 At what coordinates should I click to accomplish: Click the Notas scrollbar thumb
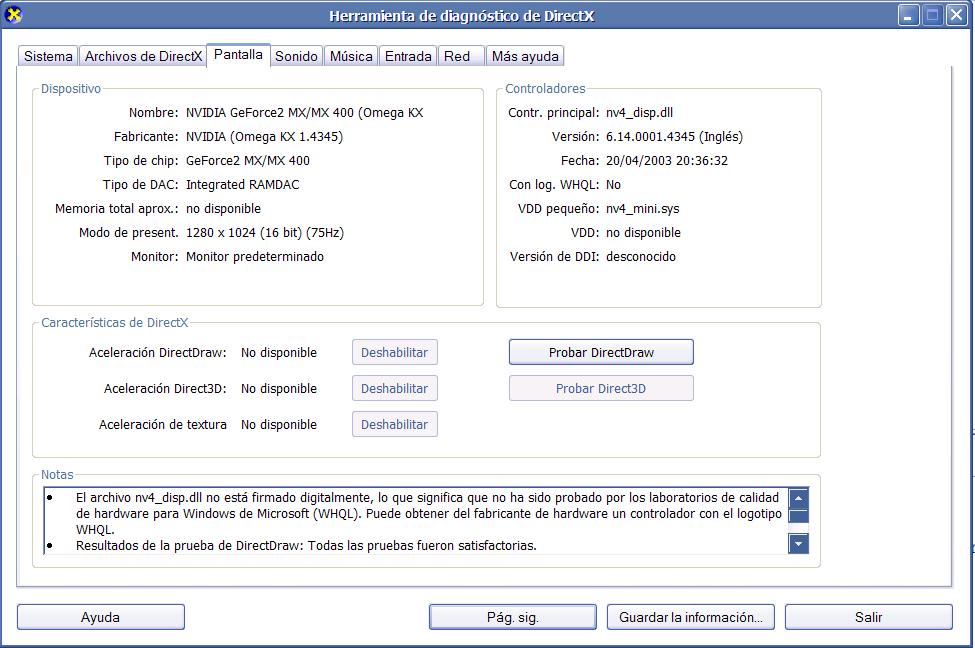[798, 516]
